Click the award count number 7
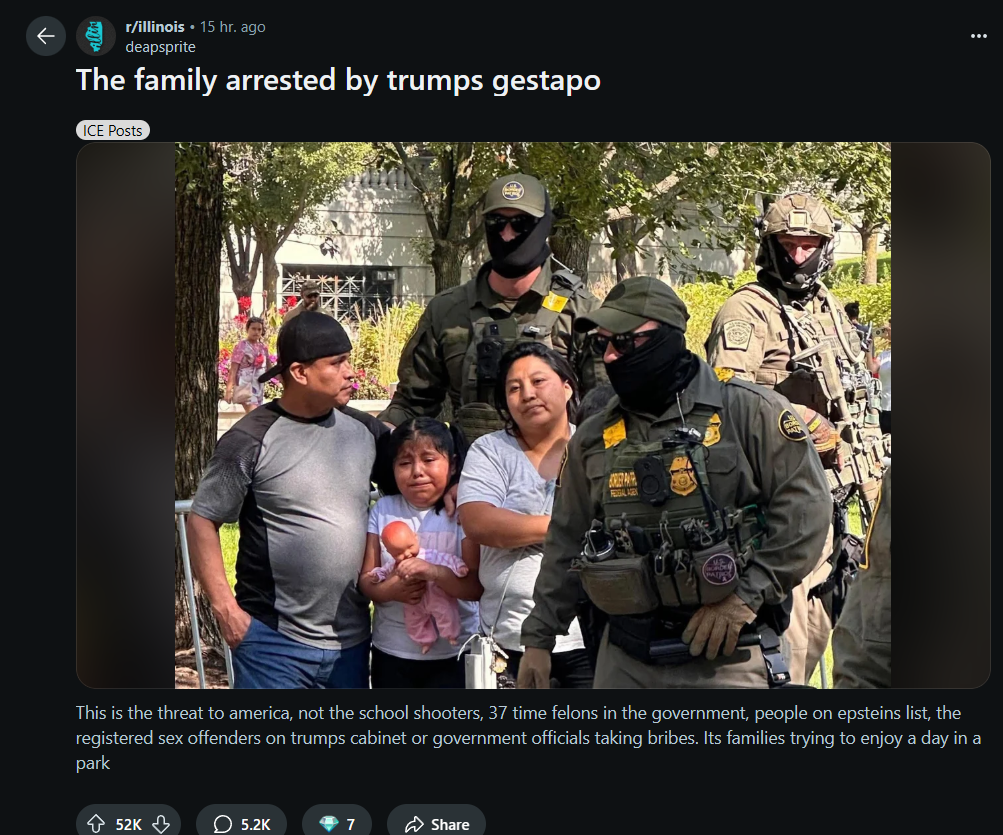Viewport: 1003px width, 835px height. click(x=351, y=824)
